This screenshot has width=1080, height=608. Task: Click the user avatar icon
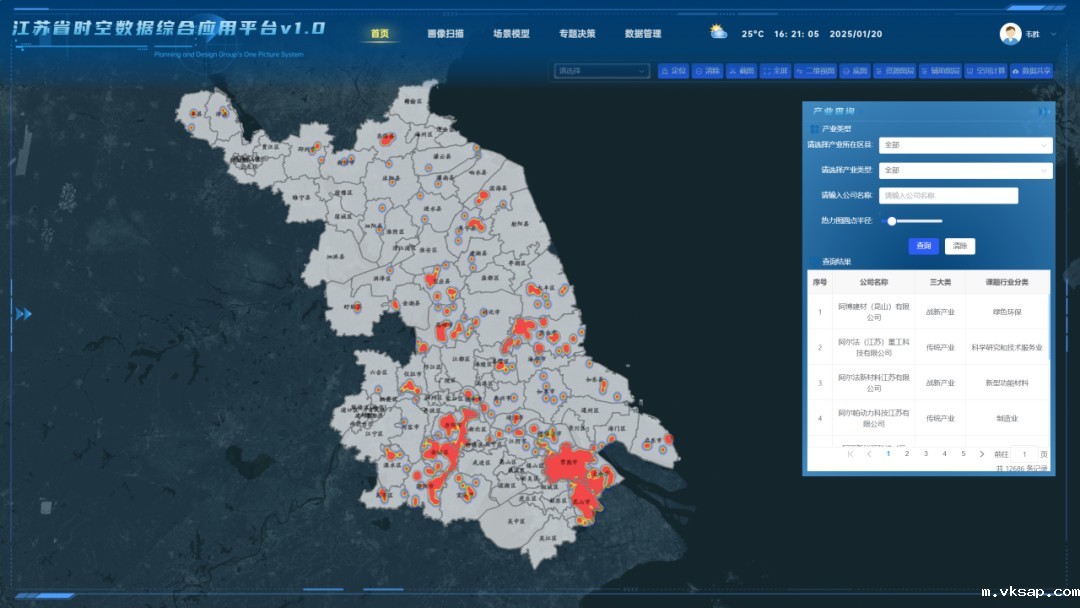(1010, 33)
